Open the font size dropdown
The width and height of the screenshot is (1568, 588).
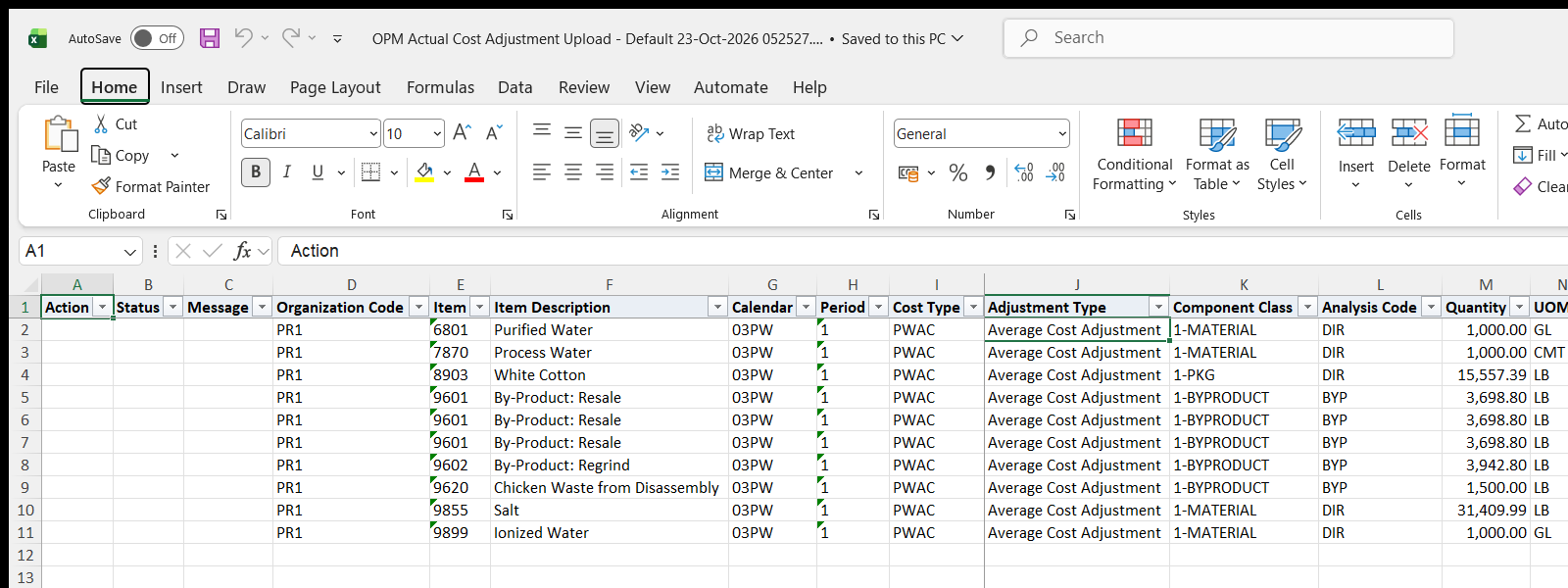[437, 133]
